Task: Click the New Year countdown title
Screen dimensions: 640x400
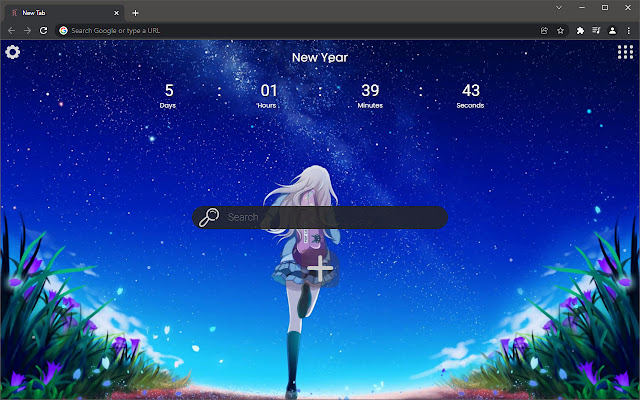Action: pos(320,58)
